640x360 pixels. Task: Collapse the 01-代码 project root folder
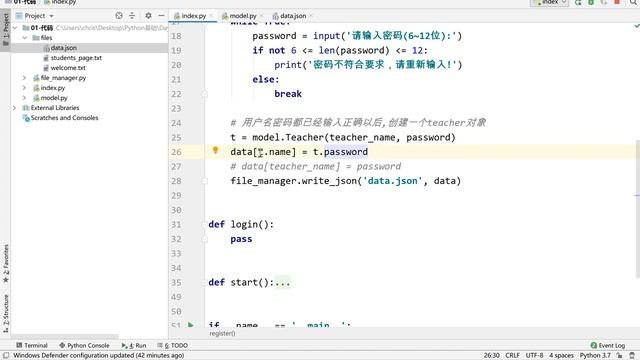[15, 28]
